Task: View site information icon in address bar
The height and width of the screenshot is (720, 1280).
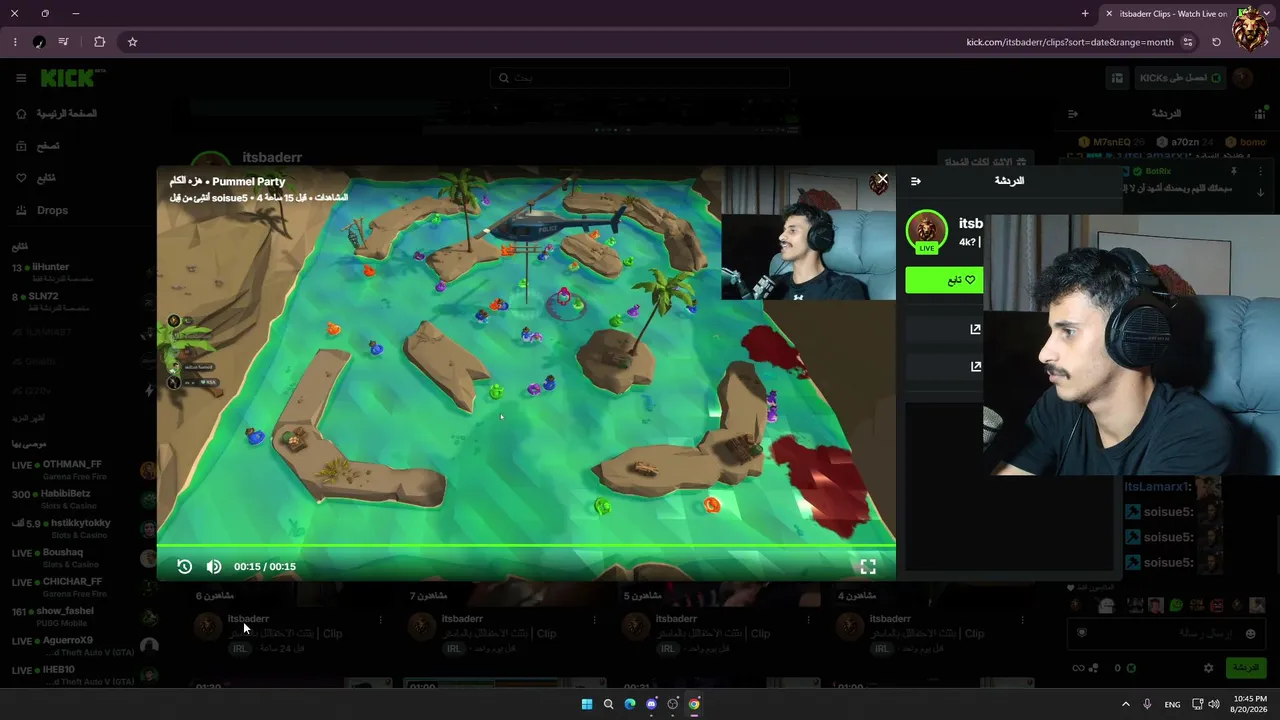Action: coord(1188,42)
